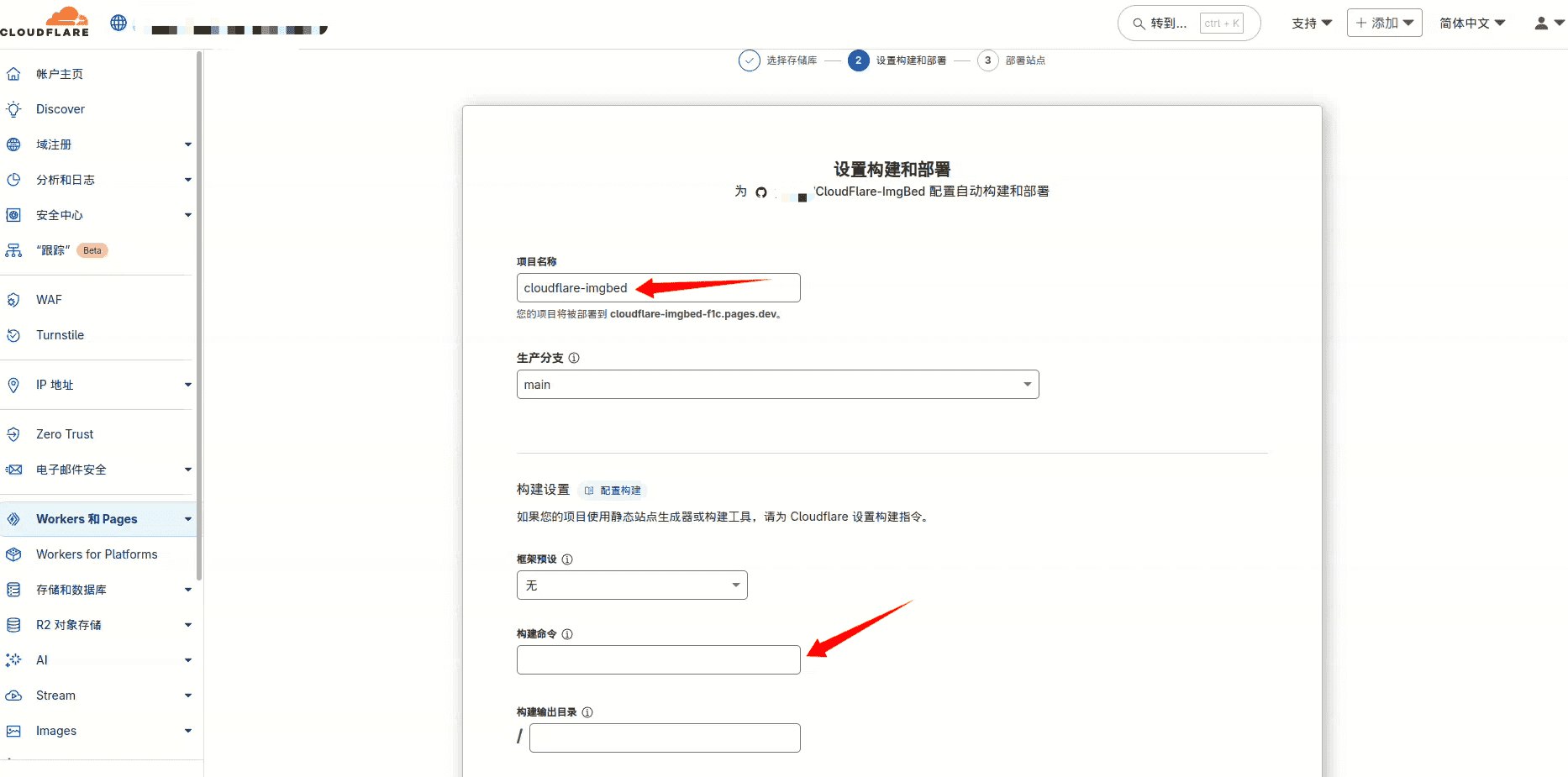
Task: Open WAF page in sidebar
Action: click(49, 300)
